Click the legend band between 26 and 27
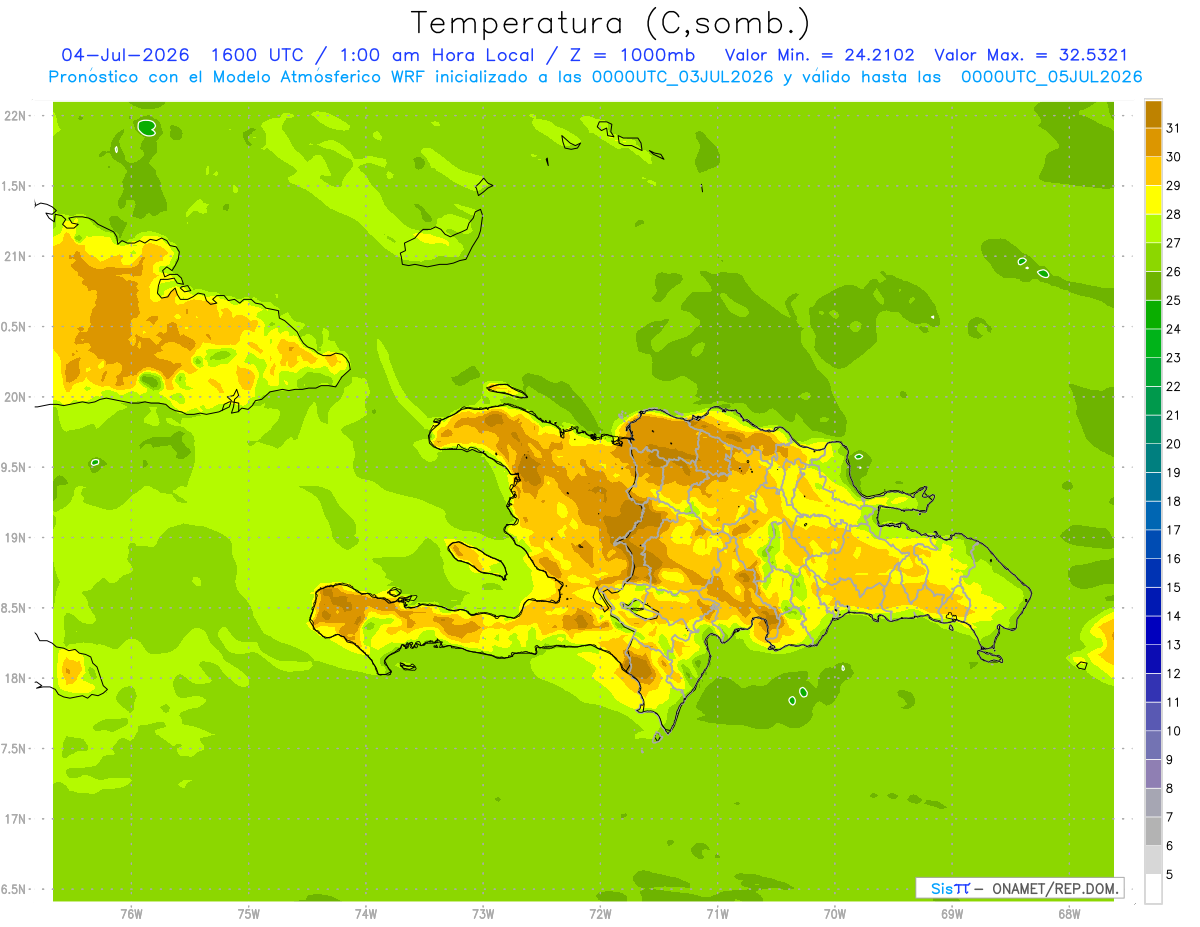 click(1153, 257)
